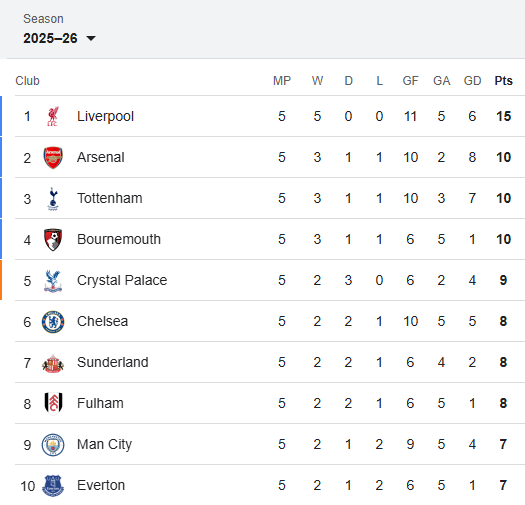Image resolution: width=525 pixels, height=505 pixels.
Task: Click the season dropdown arrow
Action: click(x=91, y=39)
